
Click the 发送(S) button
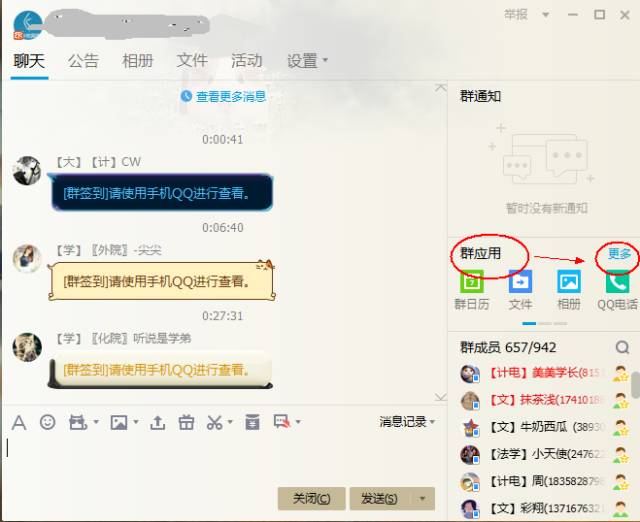[380, 498]
